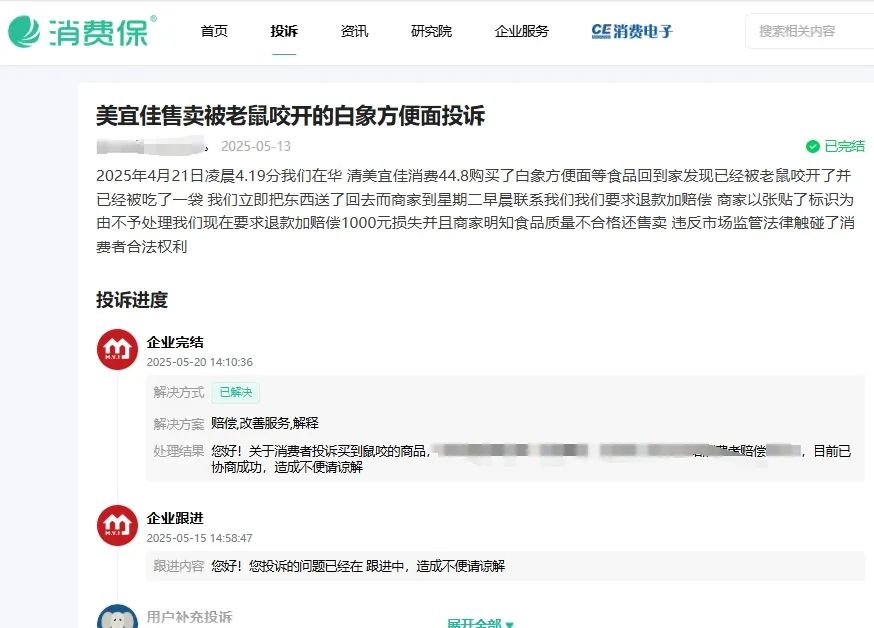Click the 企业完结 entry title
874x628 pixels.
(x=175, y=342)
